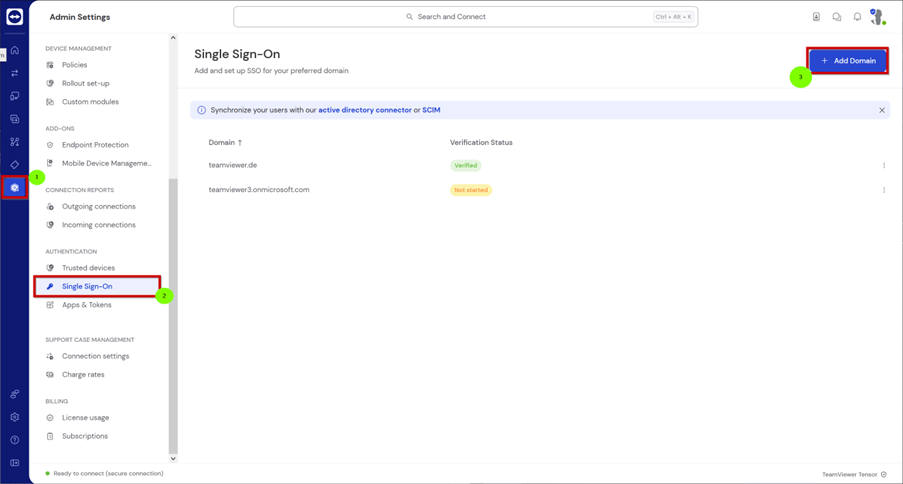Dismiss the synchronize users info banner
Image resolution: width=903 pixels, height=484 pixels.
882,110
